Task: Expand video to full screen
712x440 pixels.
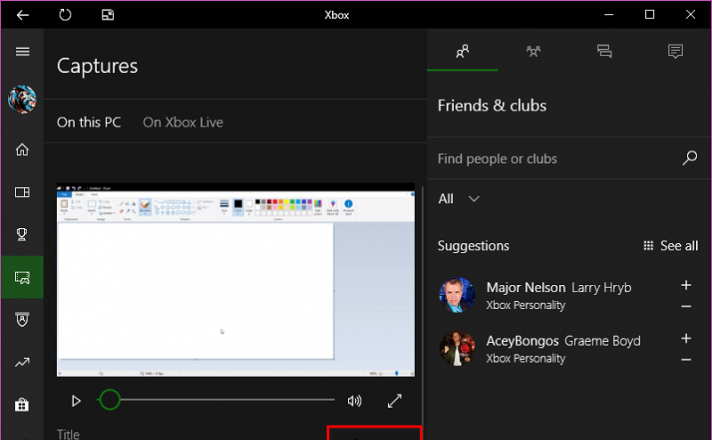Action: pos(394,401)
